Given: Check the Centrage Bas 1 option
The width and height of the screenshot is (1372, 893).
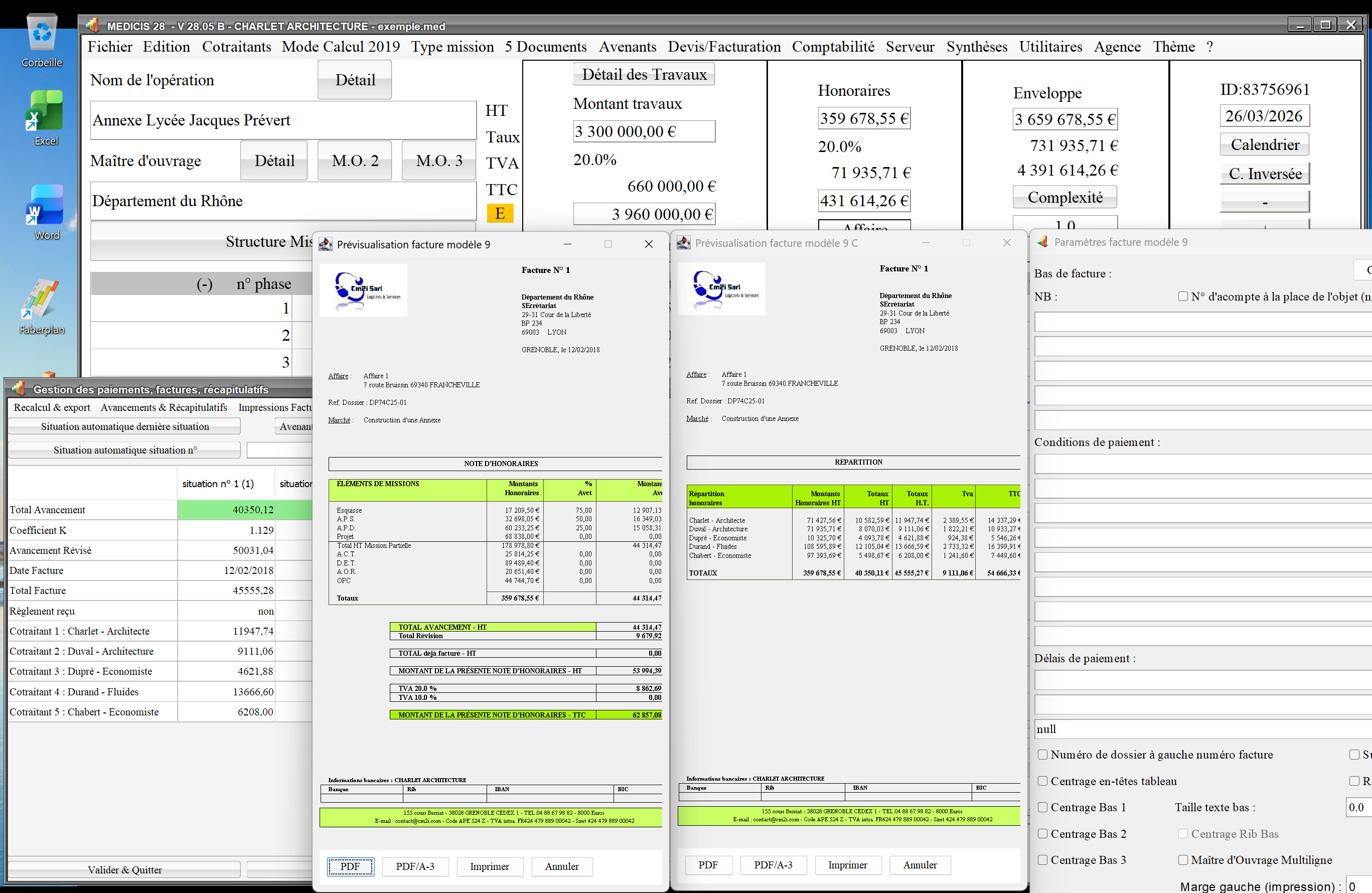Looking at the screenshot, I should coord(1042,807).
